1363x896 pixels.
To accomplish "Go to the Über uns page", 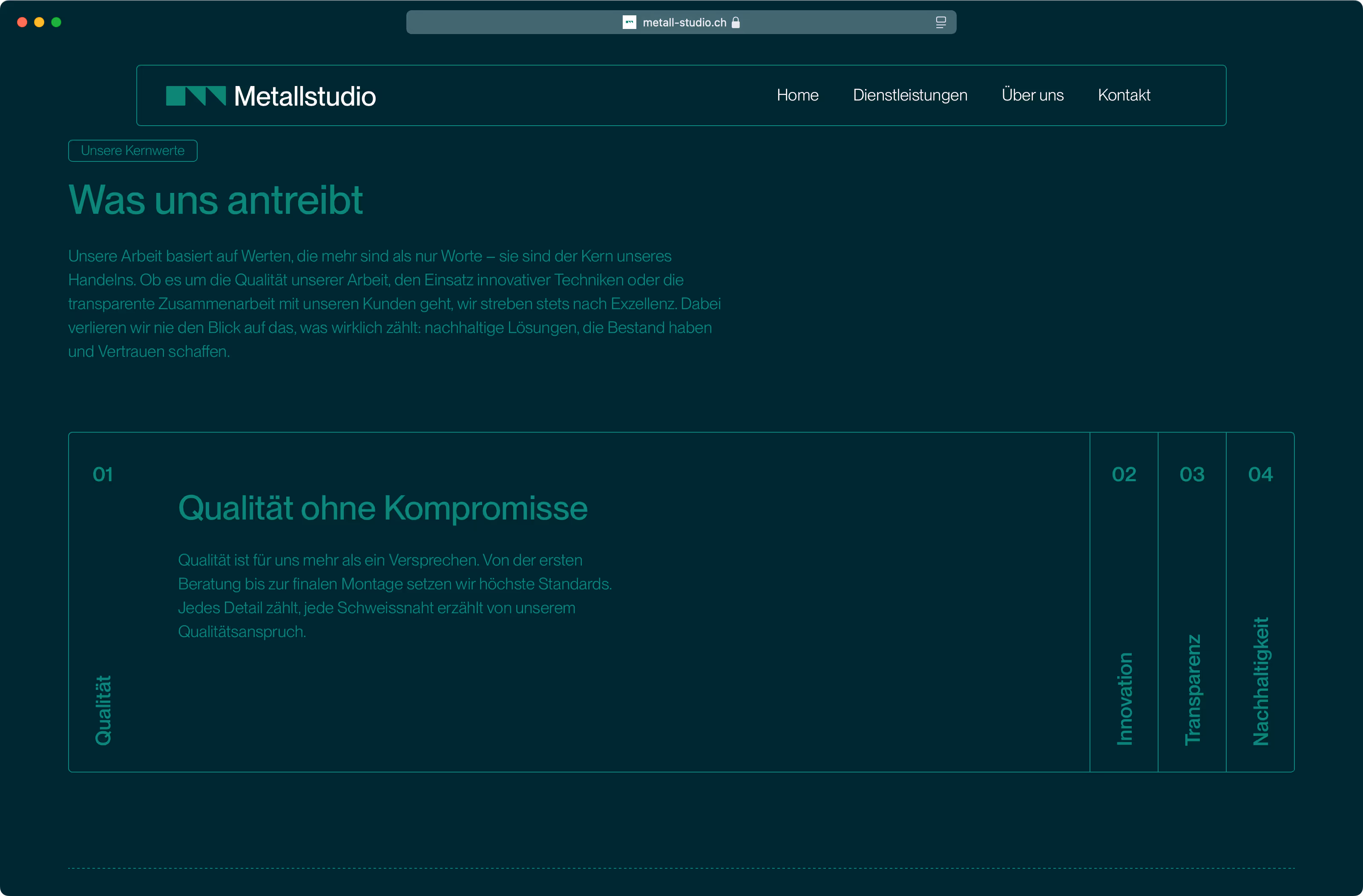I will [x=1032, y=95].
